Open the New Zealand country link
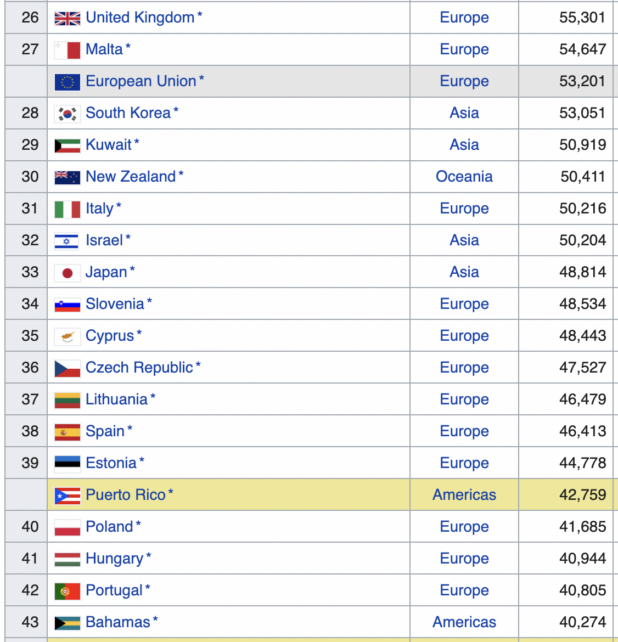Screen dimensions: 618x642 click(x=130, y=176)
